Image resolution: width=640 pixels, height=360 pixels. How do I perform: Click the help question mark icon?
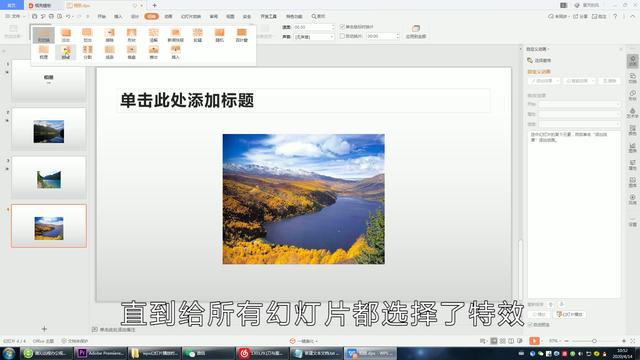point(615,16)
